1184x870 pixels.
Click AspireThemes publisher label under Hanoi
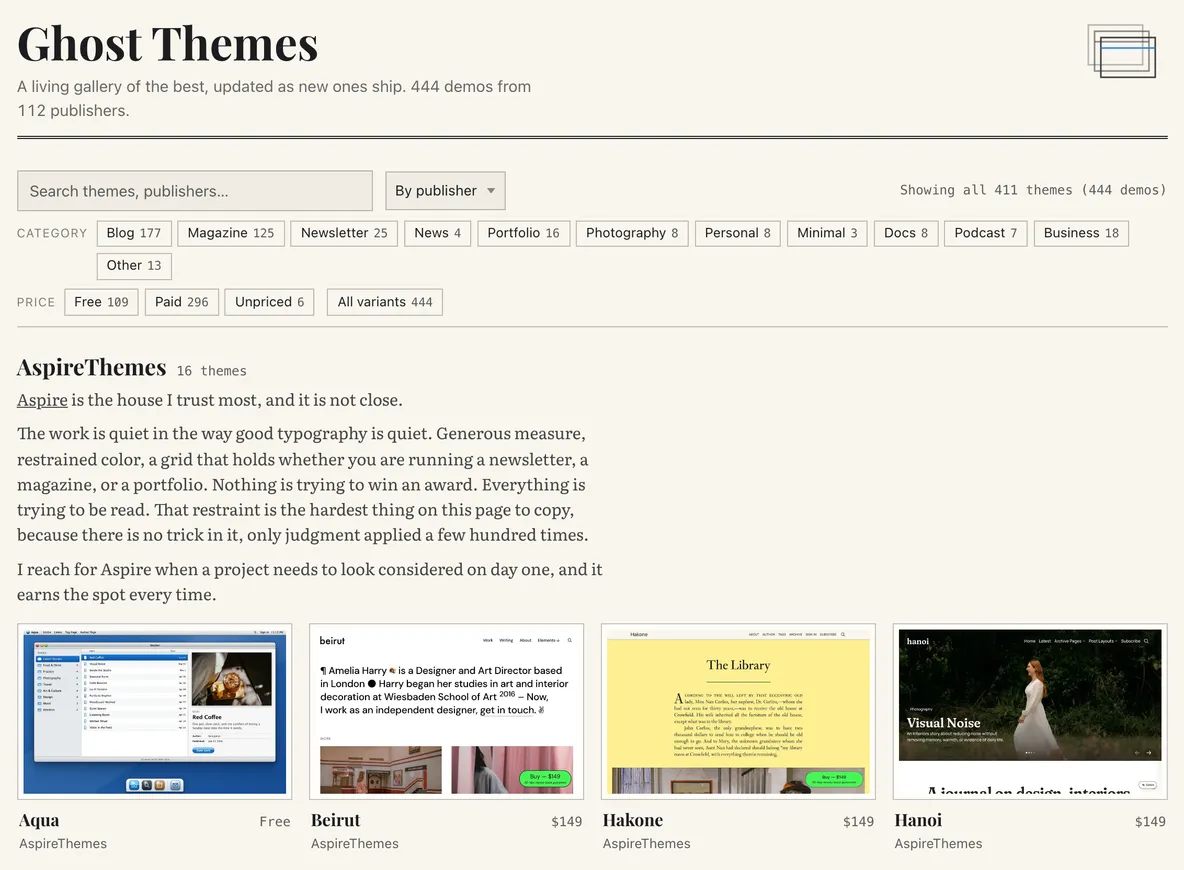939,844
